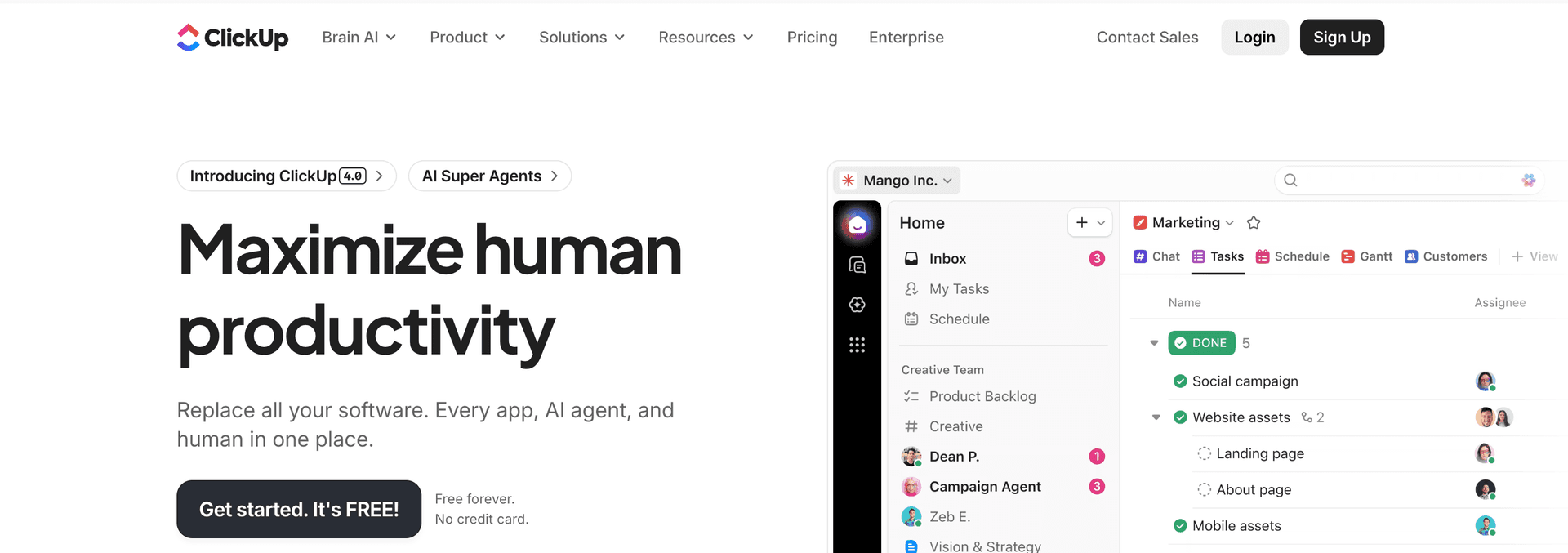Toggle Mobile assets completed checkmark
1568x553 pixels.
(x=1180, y=526)
